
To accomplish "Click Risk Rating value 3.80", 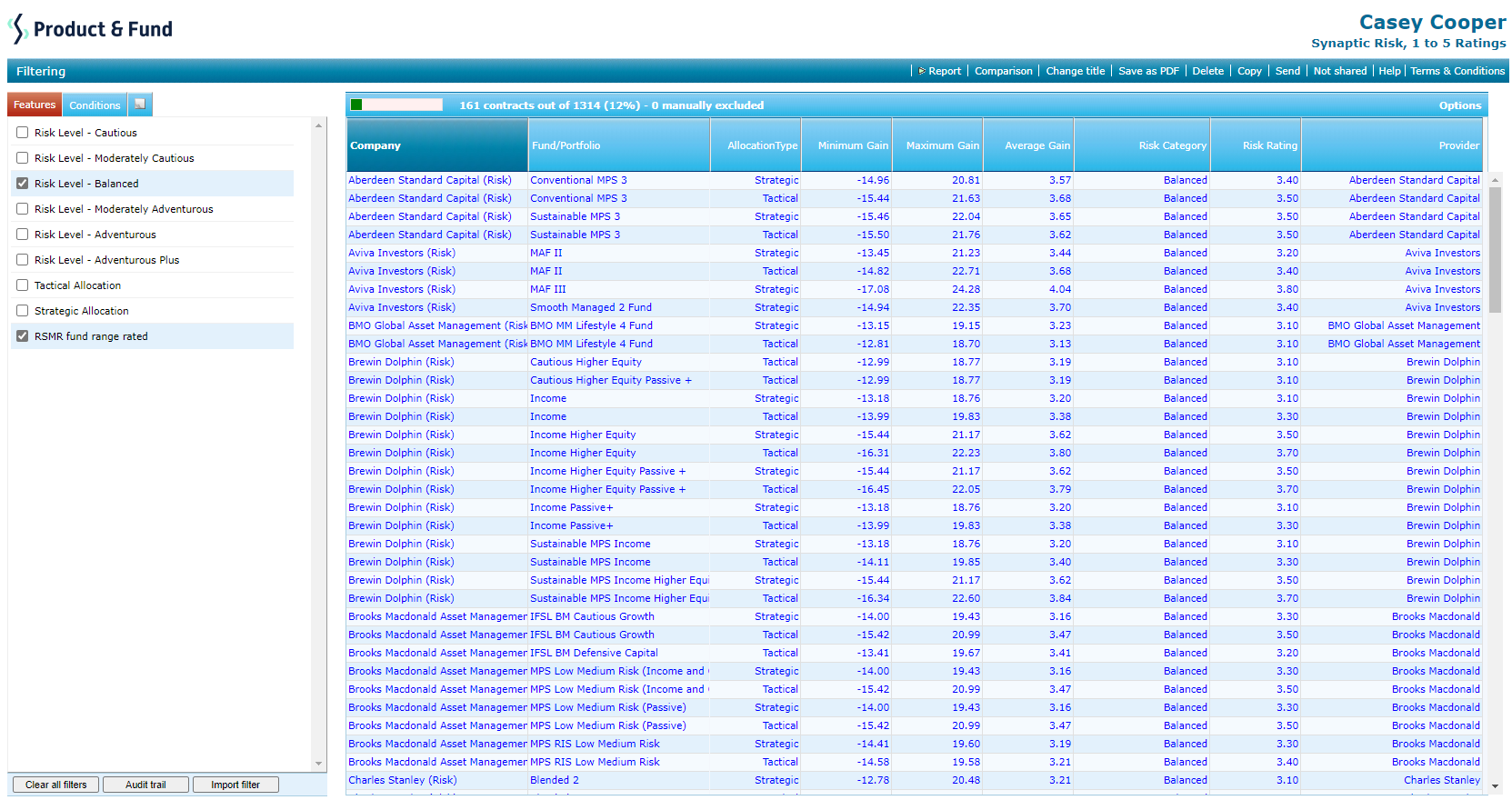I will 1287,289.
